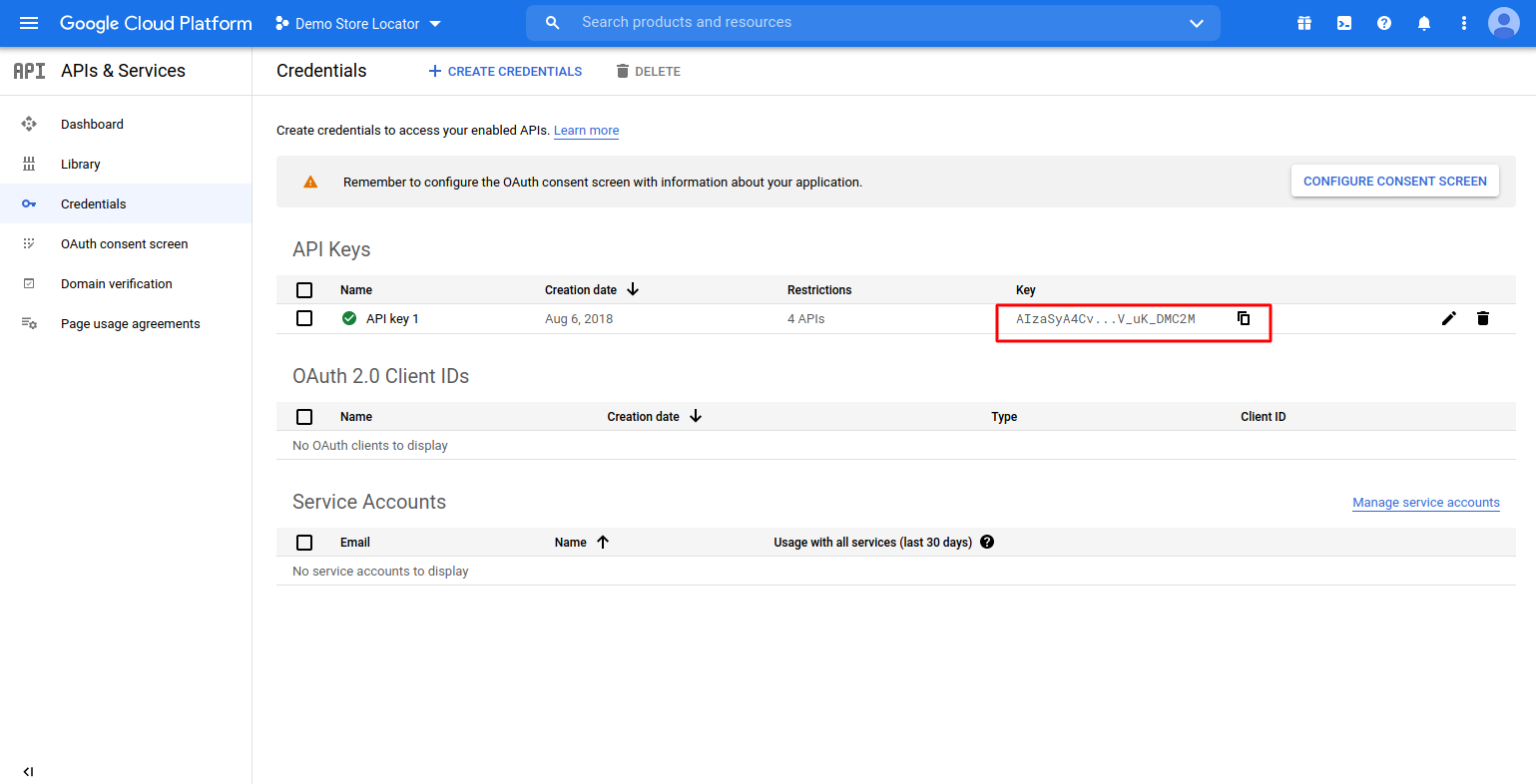Check the select-all API Keys checkbox
The image size is (1536, 784).
304,290
